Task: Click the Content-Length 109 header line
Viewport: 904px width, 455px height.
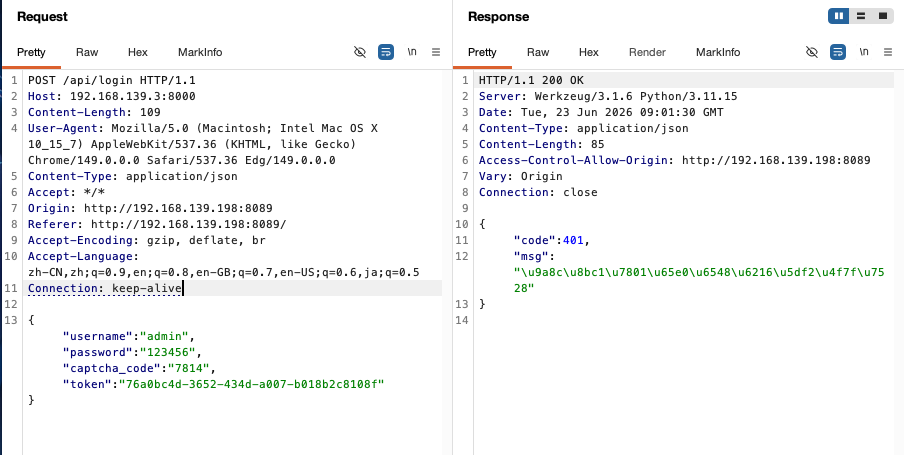Action: click(x=94, y=112)
